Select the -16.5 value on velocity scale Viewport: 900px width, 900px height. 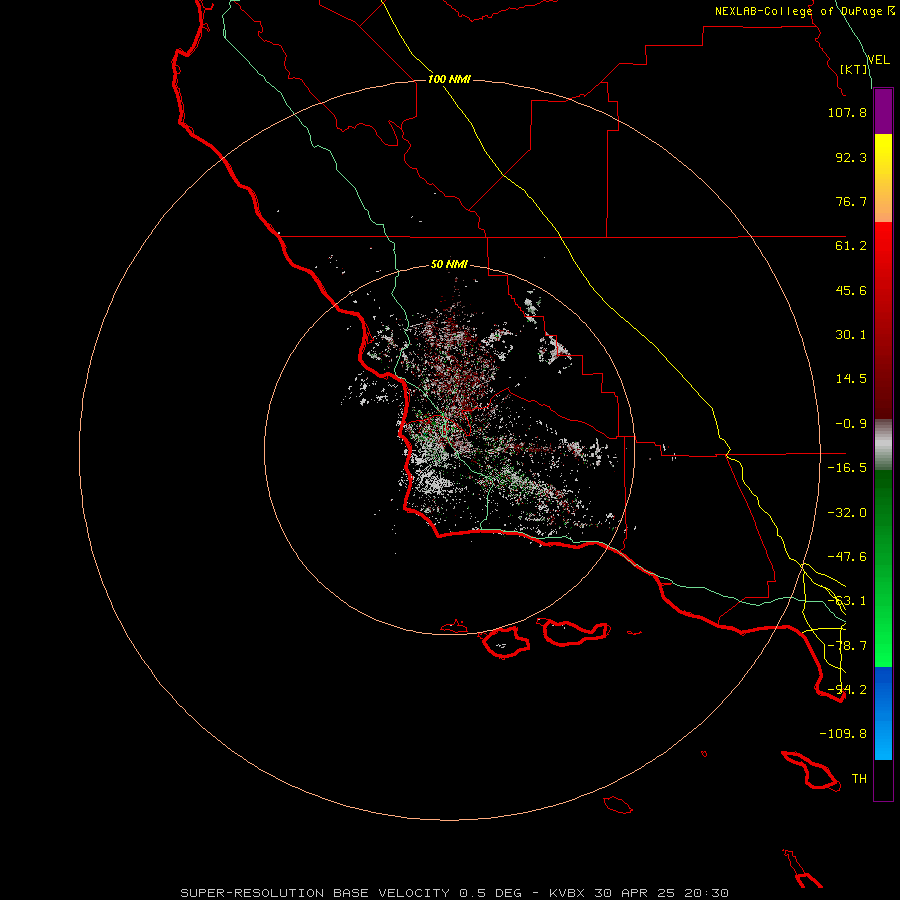pos(847,468)
